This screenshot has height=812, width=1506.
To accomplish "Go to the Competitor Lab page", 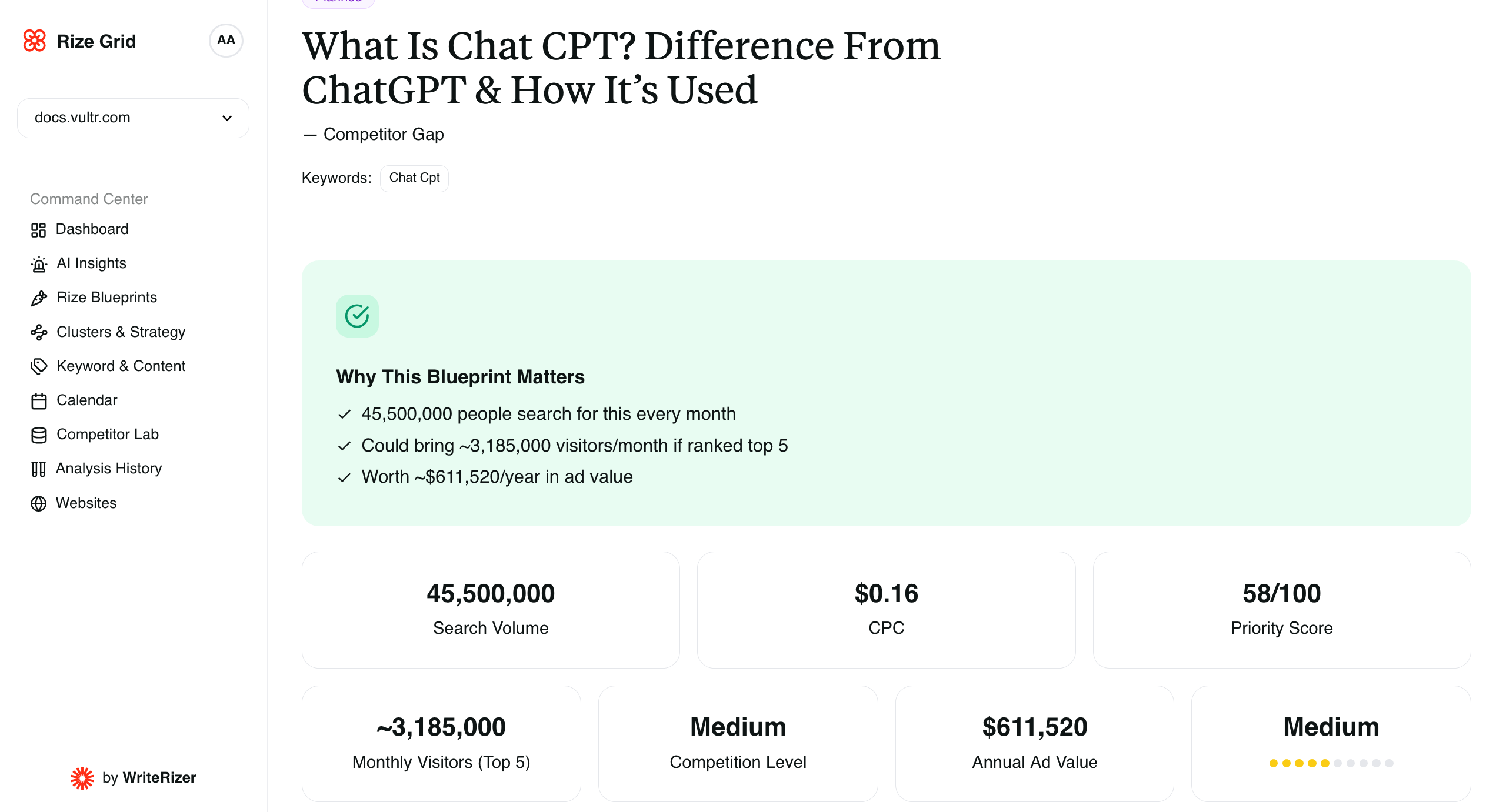I will point(108,435).
